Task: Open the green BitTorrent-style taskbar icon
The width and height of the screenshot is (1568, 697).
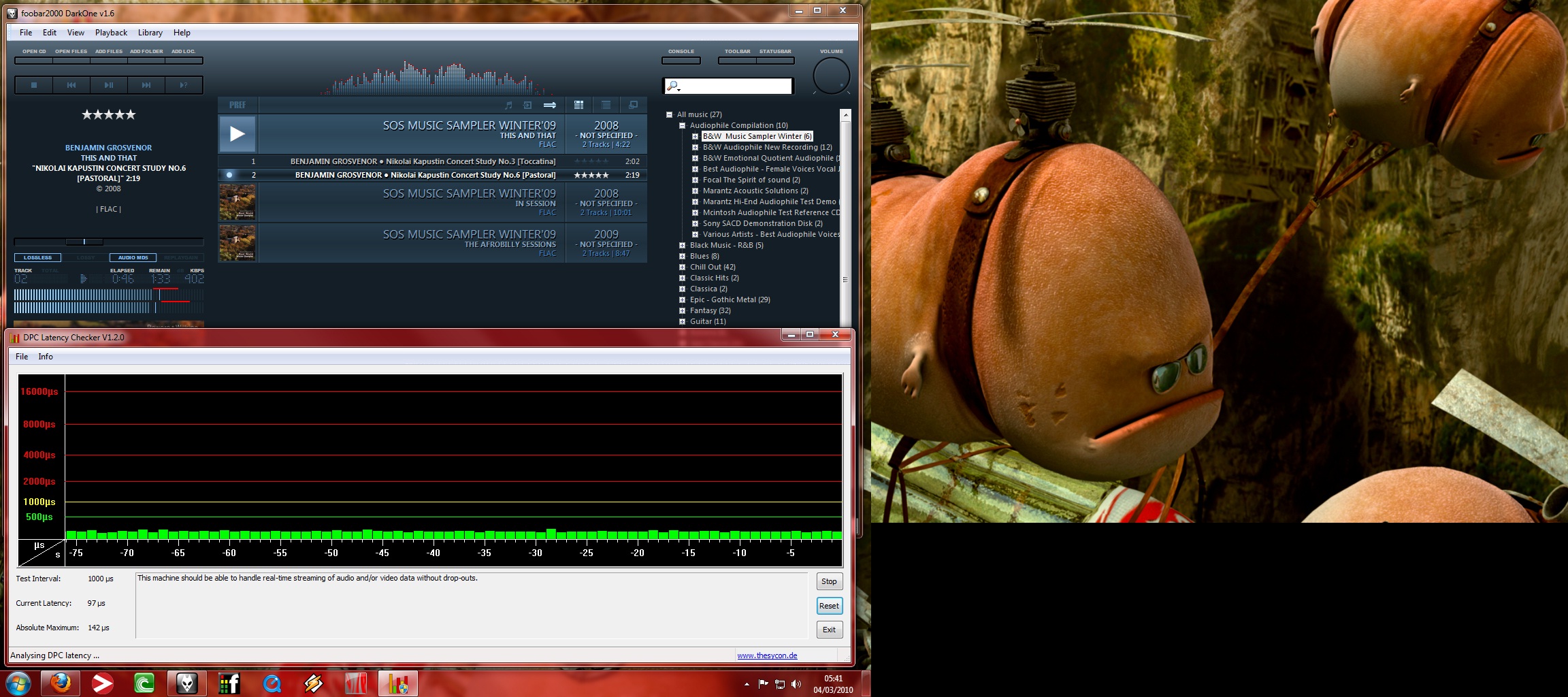Action: click(145, 683)
